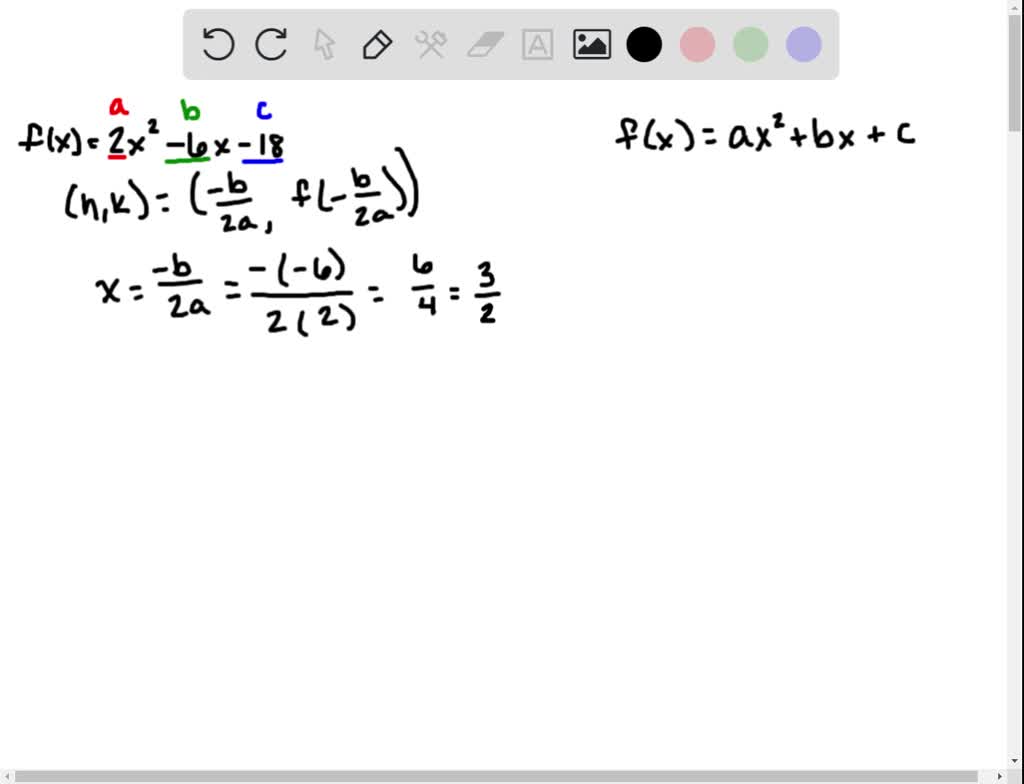The width and height of the screenshot is (1024, 784).
Task: Open the tools icon showing crossed utensils
Action: (431, 45)
